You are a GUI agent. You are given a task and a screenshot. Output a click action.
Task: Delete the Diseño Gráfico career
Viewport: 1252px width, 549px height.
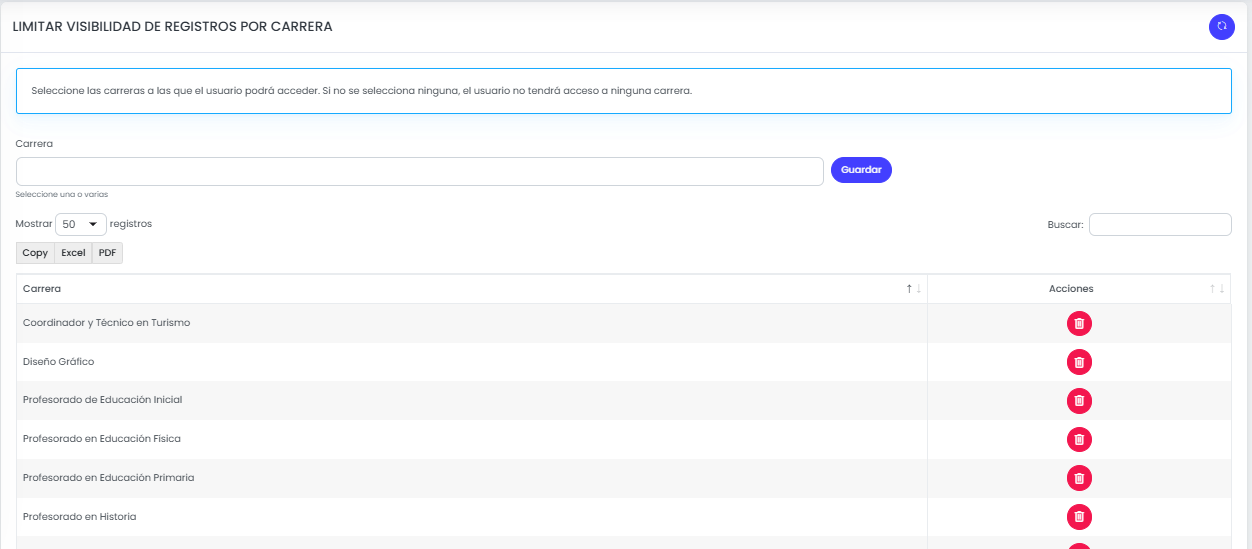[1079, 362]
